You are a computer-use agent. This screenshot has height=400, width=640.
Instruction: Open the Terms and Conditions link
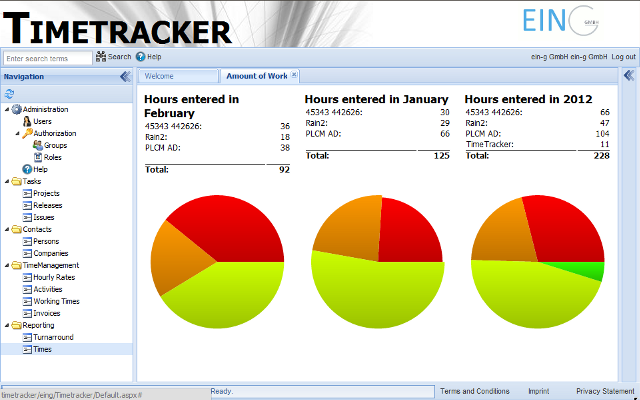click(x=474, y=391)
